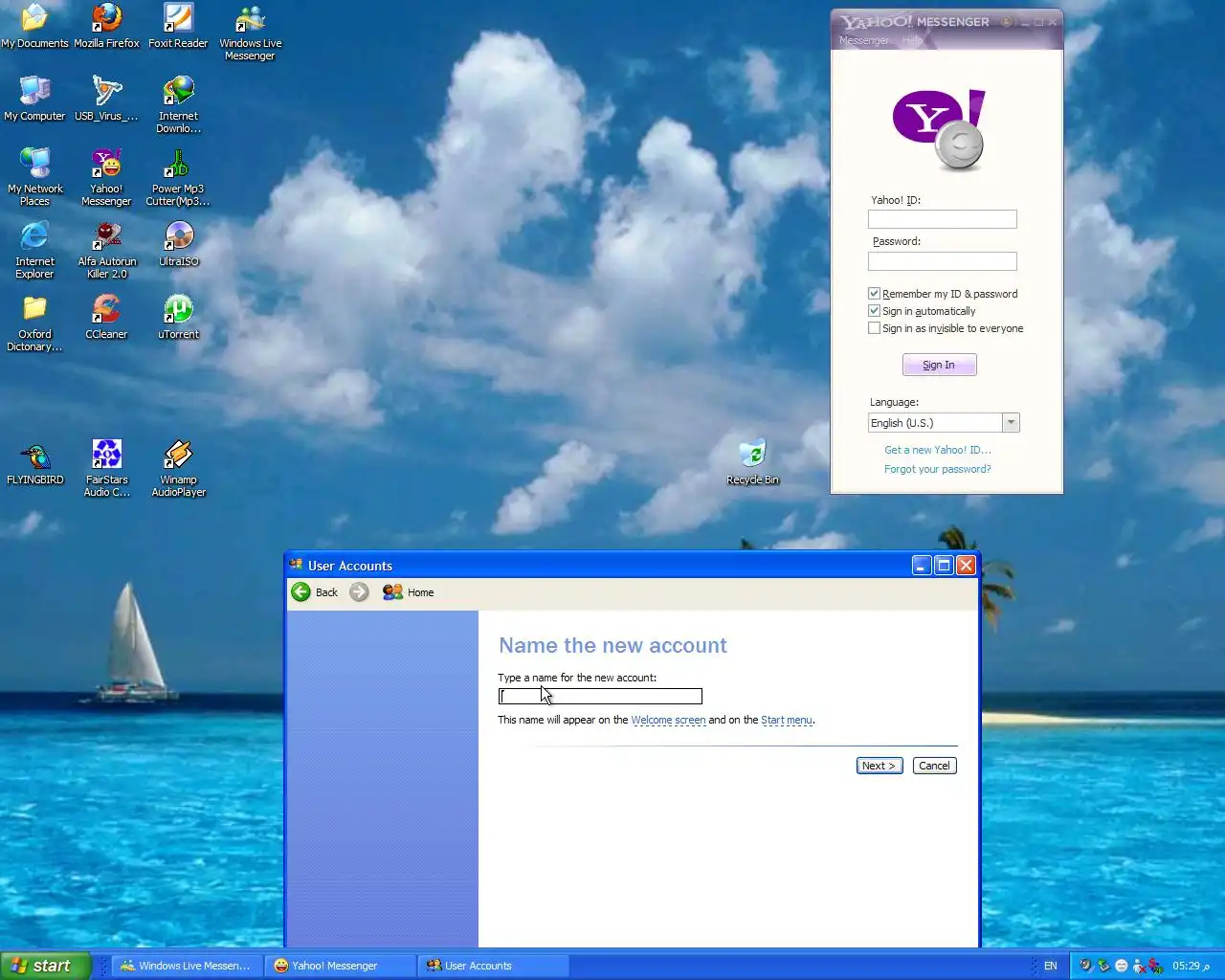This screenshot has height=980, width=1225.
Task: Select the uTorrent desktop icon
Action: click(178, 318)
